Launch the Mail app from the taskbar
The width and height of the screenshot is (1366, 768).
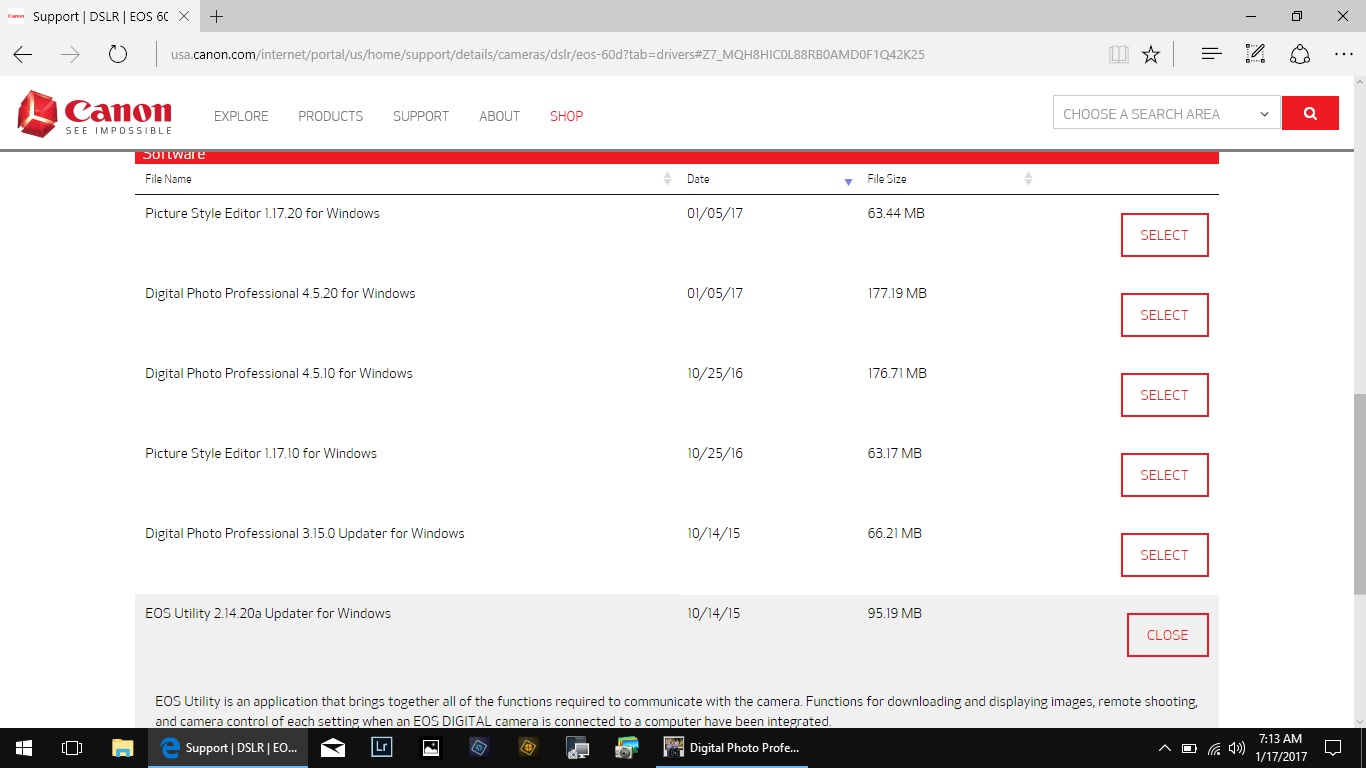333,747
